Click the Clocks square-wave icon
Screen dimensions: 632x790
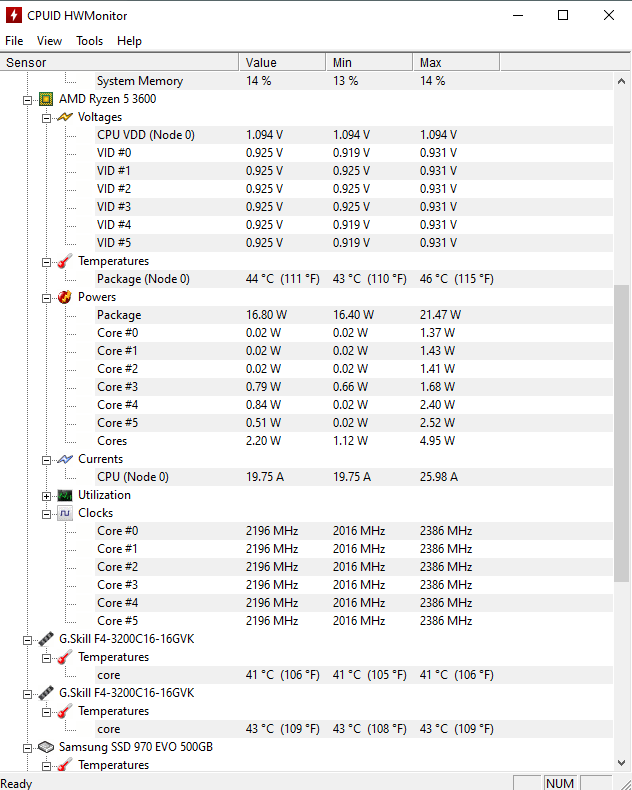[65, 513]
